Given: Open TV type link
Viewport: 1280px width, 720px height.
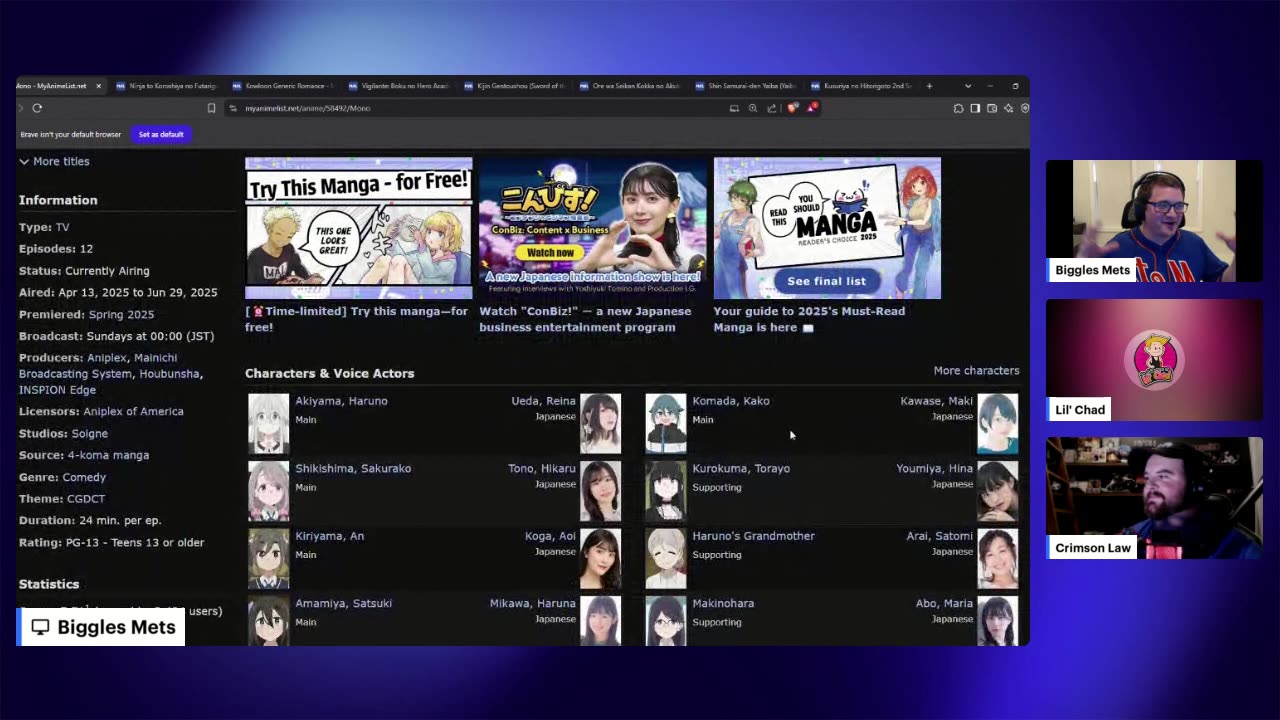Looking at the screenshot, I should click(63, 227).
